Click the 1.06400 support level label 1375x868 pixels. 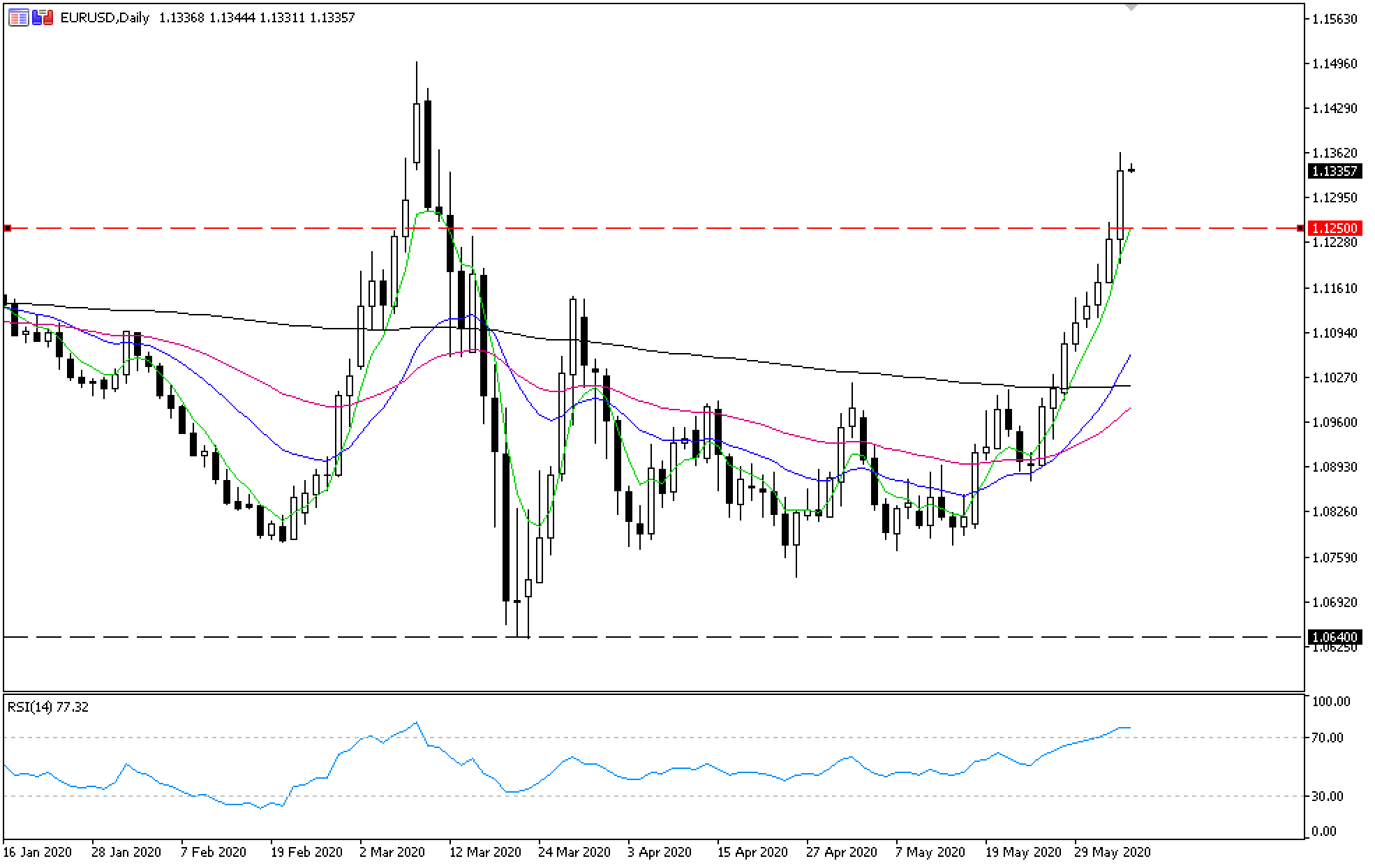tap(1334, 636)
